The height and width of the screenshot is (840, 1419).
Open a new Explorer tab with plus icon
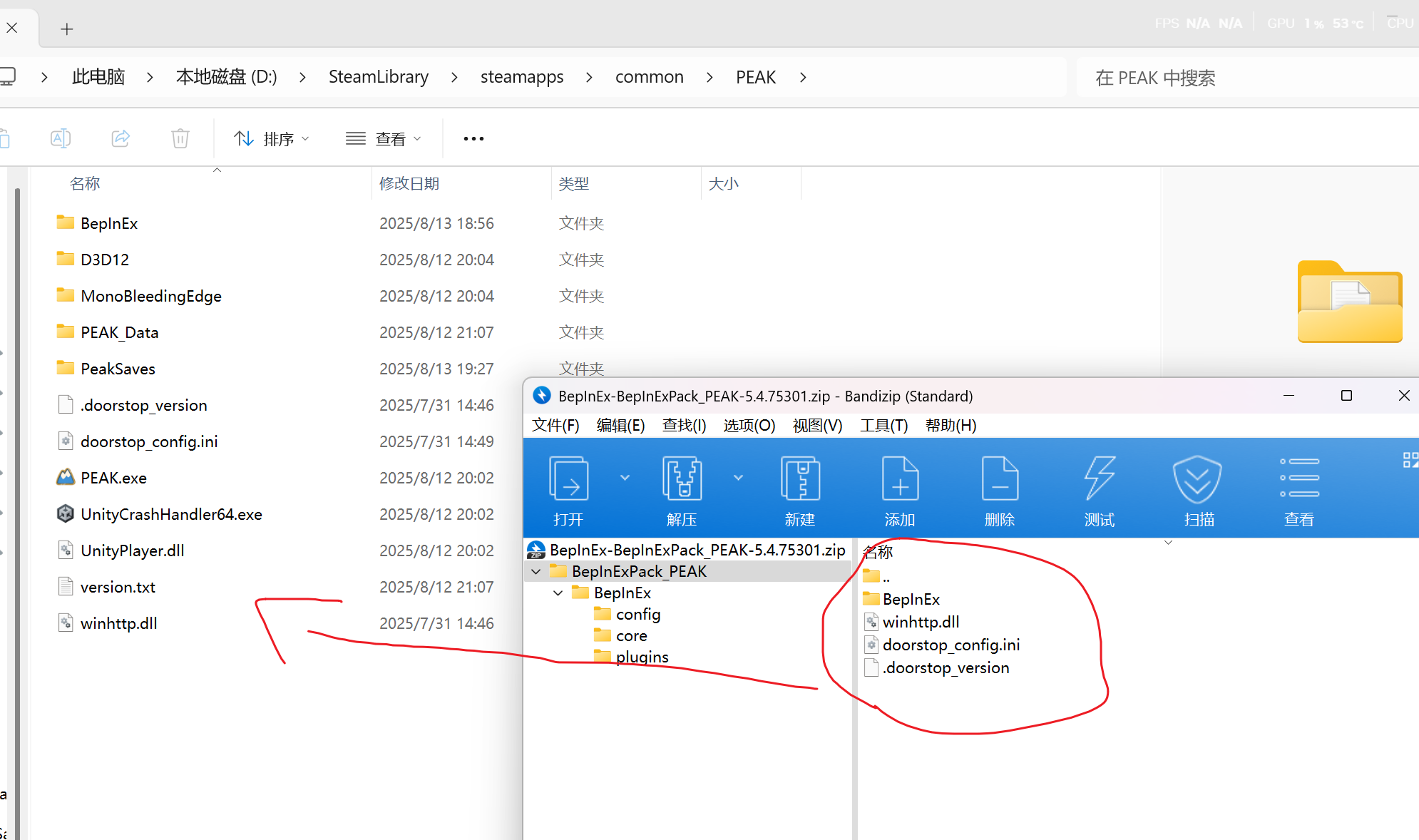click(67, 29)
